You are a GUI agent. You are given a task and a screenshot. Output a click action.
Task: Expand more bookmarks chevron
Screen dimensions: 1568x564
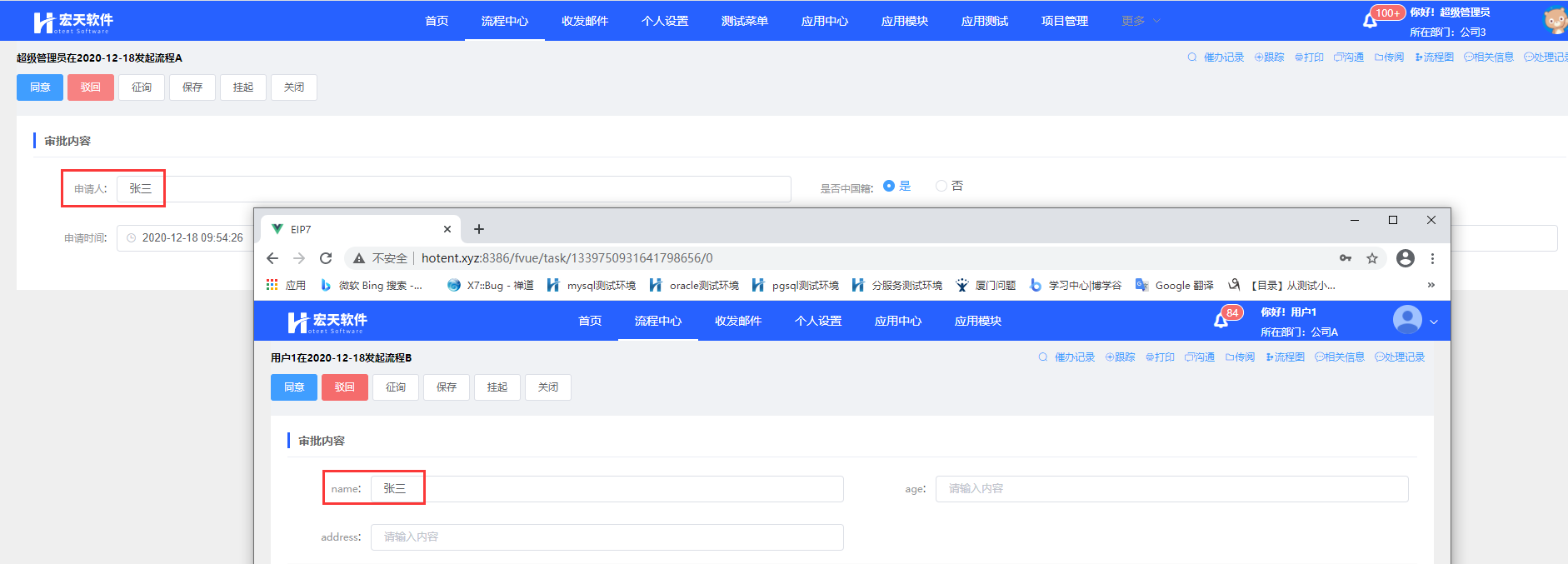click(x=1431, y=285)
